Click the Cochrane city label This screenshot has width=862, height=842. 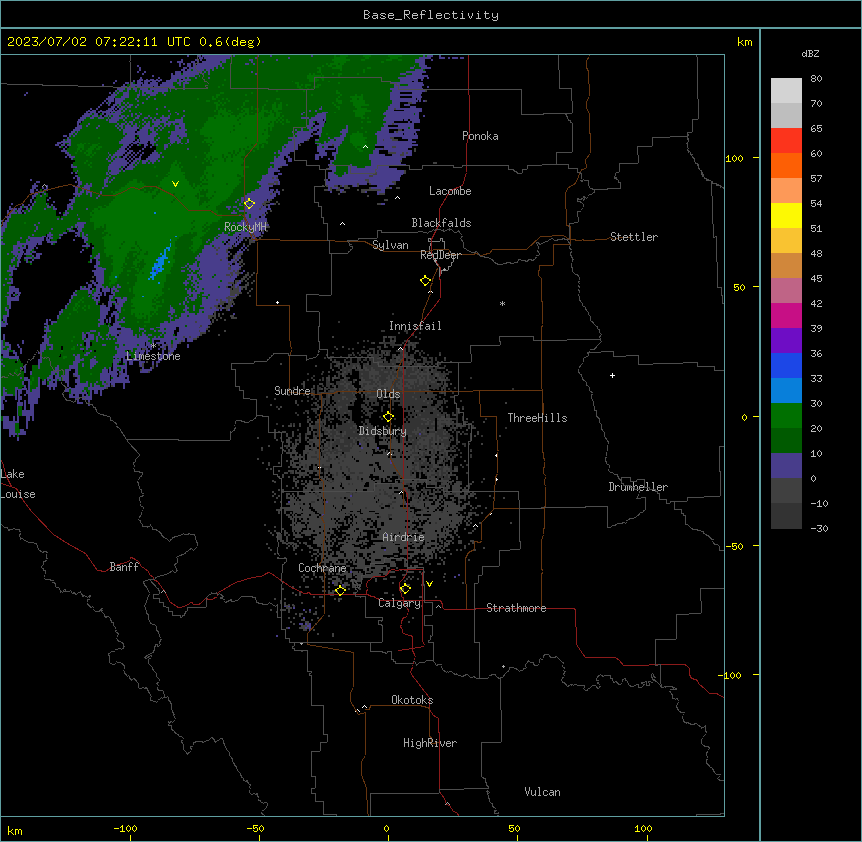click(322, 568)
